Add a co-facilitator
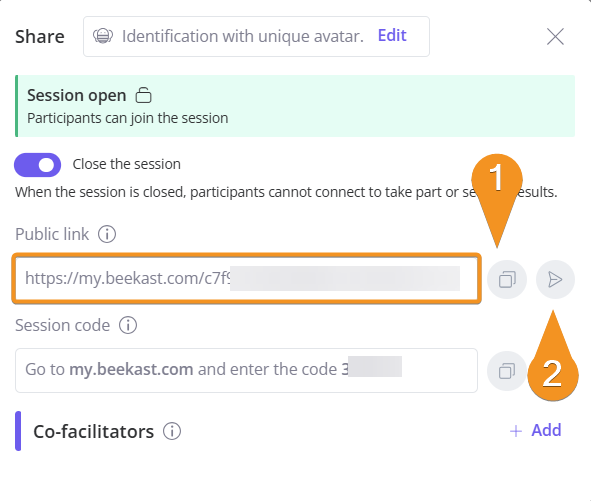The height and width of the screenshot is (501, 591). click(x=535, y=430)
